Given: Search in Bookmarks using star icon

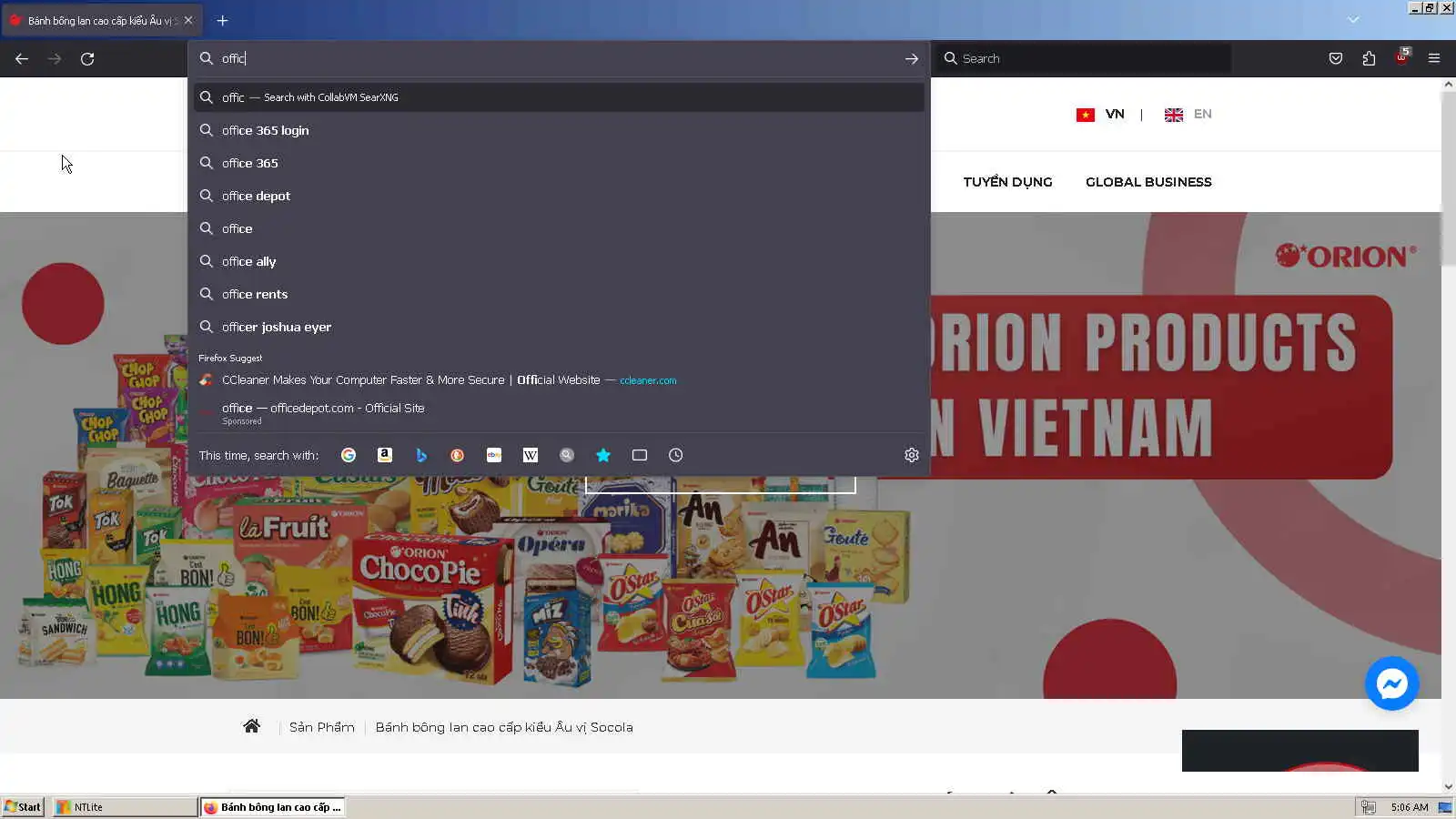Looking at the screenshot, I should [603, 455].
